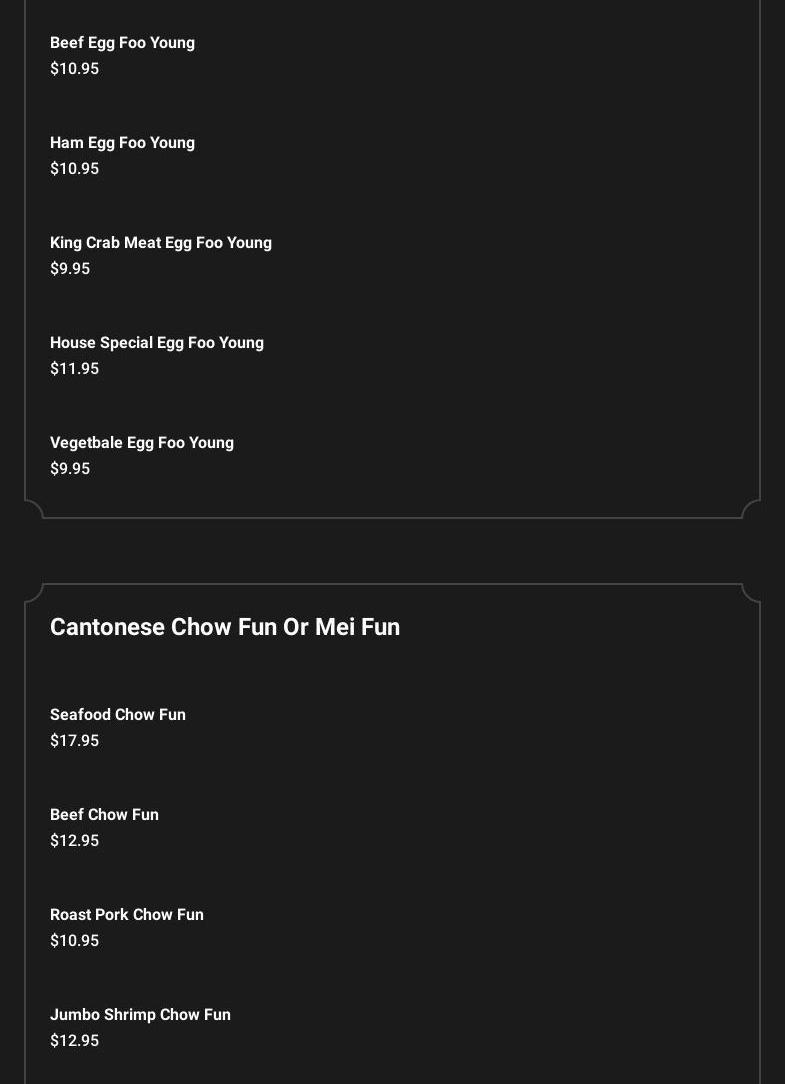
Task: Open the Vegetbale Egg Foo Young item
Action: 142,443
